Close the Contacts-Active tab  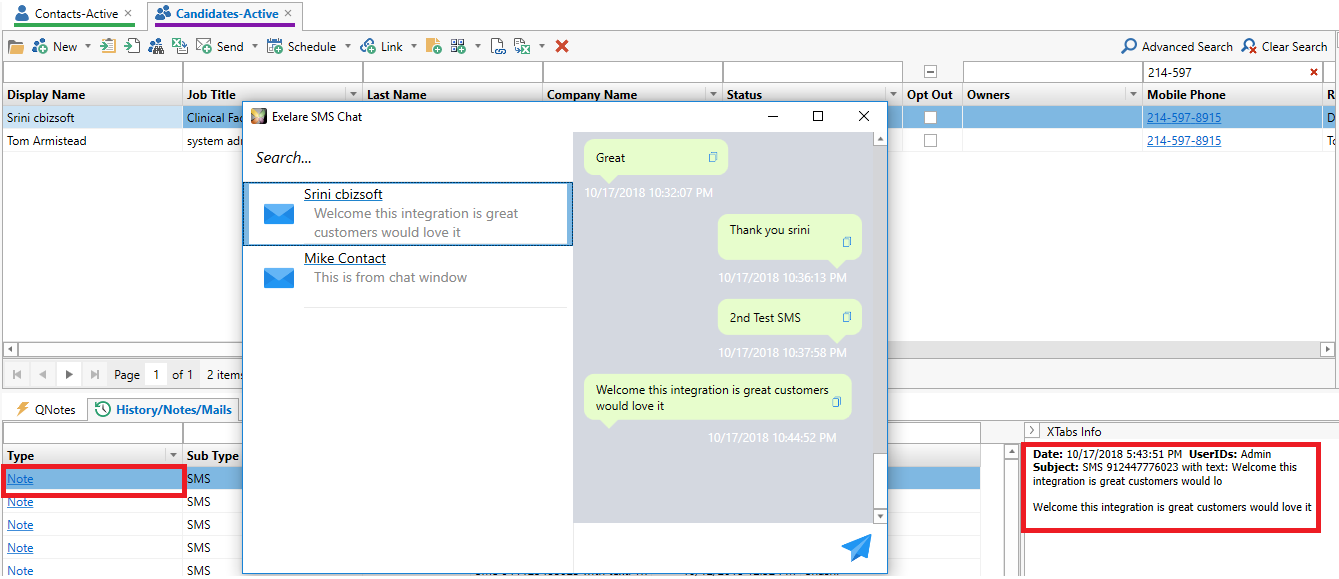(128, 14)
